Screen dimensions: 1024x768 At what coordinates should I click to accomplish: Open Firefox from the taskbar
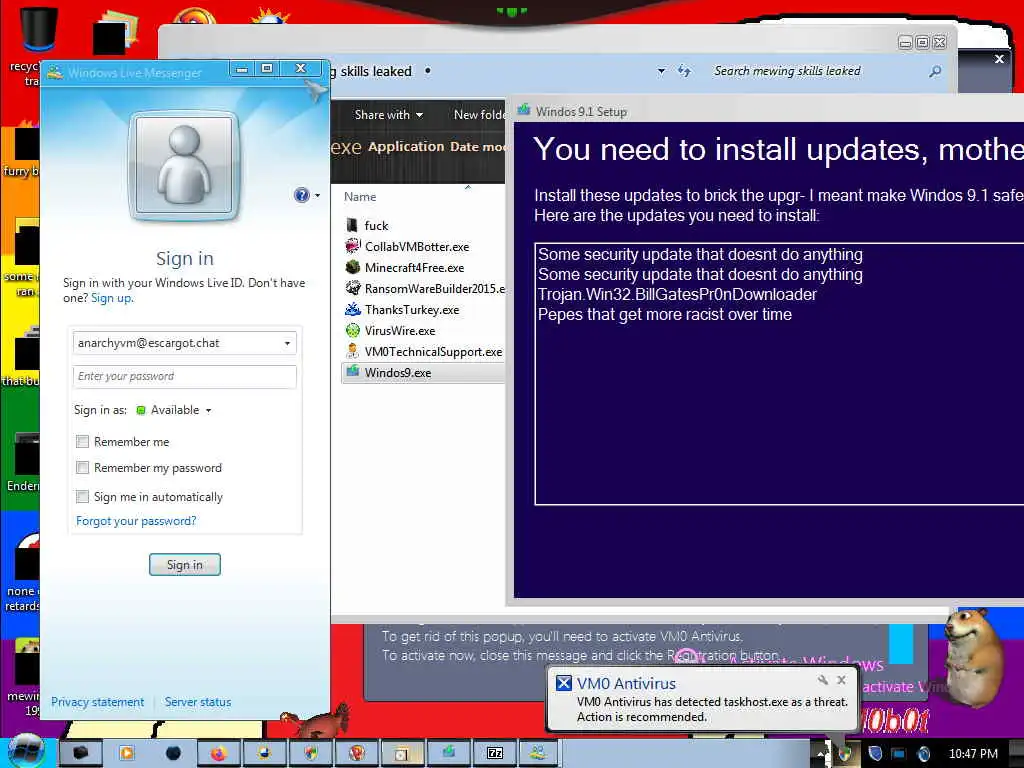coord(219,754)
